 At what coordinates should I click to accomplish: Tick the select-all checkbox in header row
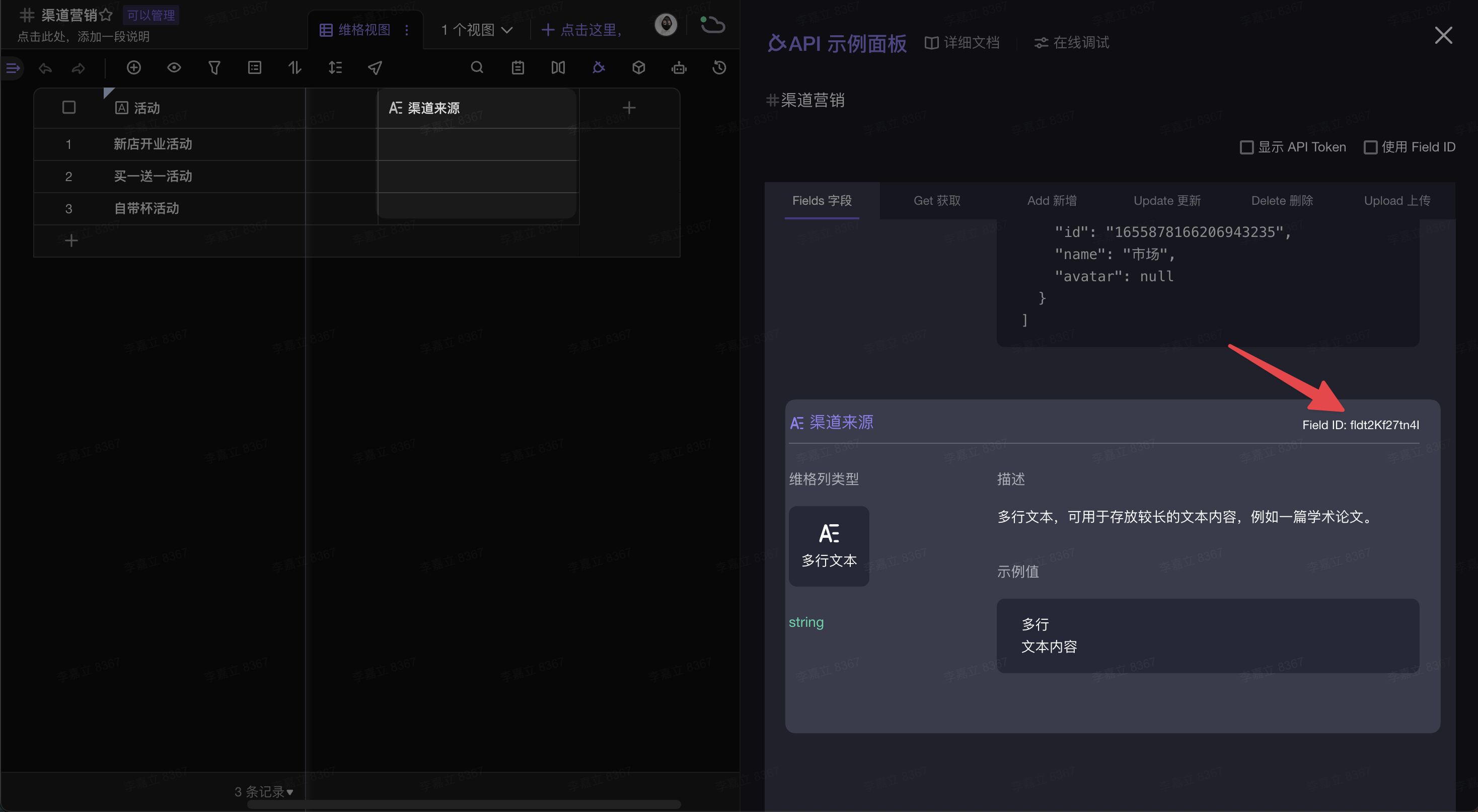coord(69,107)
